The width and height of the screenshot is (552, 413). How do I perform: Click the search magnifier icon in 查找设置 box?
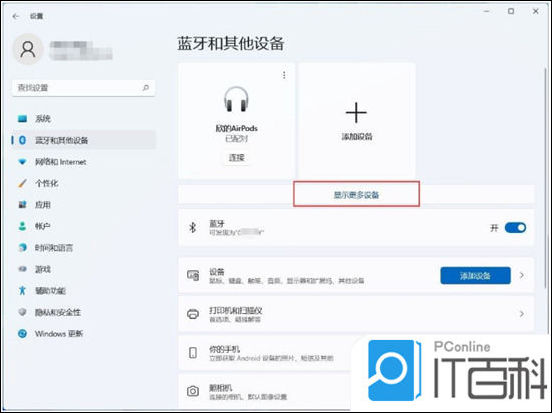(x=145, y=88)
